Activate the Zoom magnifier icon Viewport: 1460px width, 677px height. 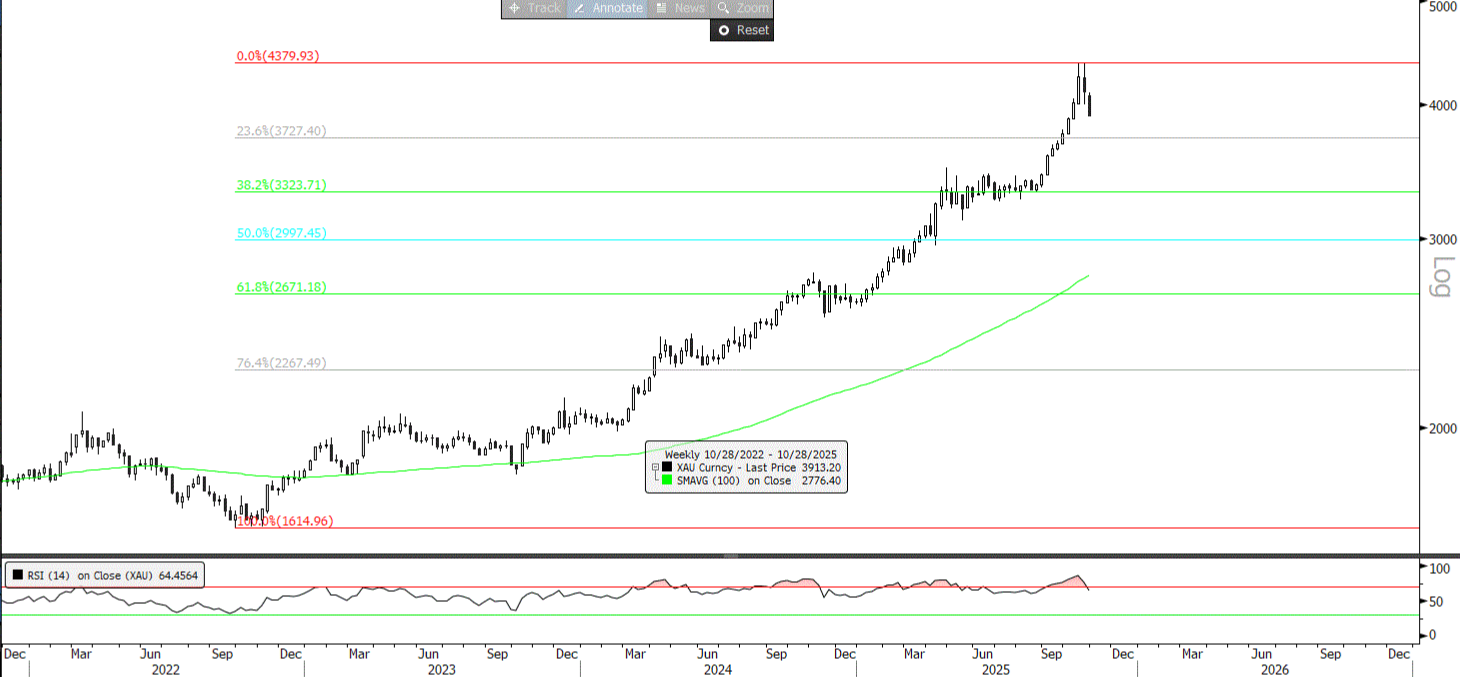point(723,8)
